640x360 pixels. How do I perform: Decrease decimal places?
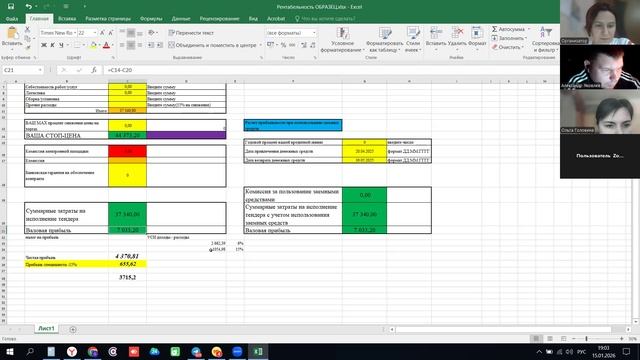click(x=313, y=45)
